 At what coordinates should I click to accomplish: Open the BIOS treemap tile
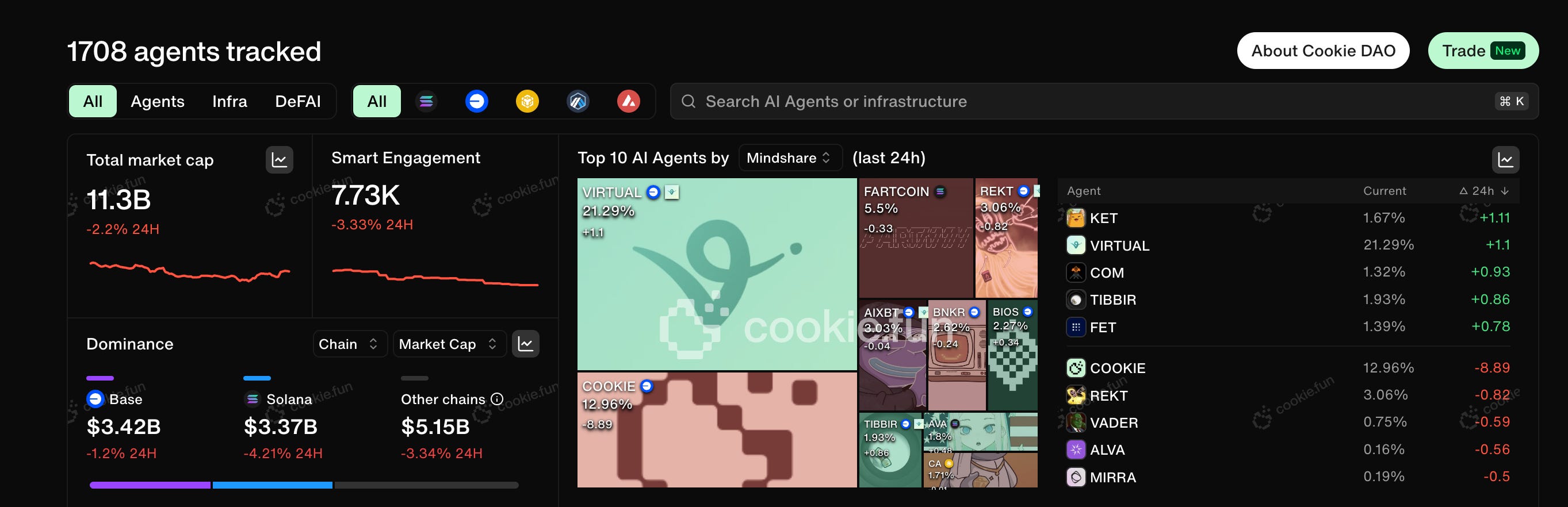1012,355
